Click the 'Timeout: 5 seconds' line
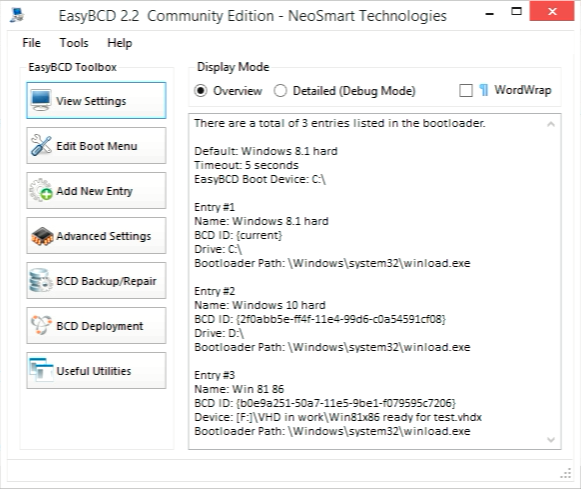Screen dimensions: 581x489 (x=246, y=165)
